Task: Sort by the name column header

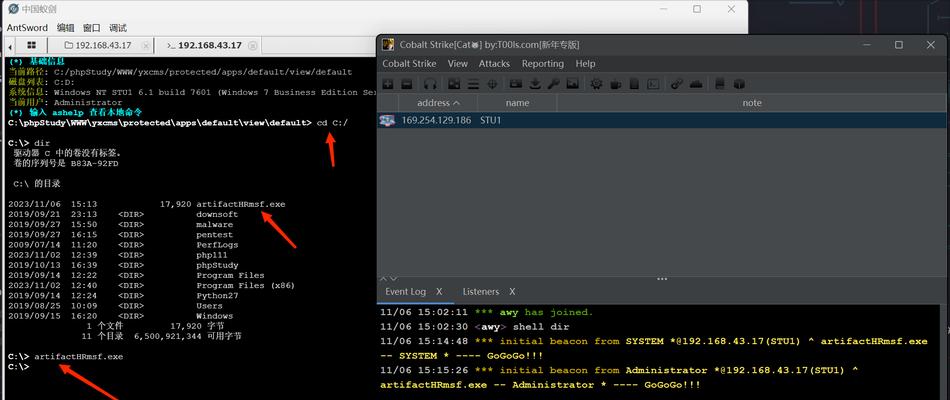Action: click(x=517, y=103)
